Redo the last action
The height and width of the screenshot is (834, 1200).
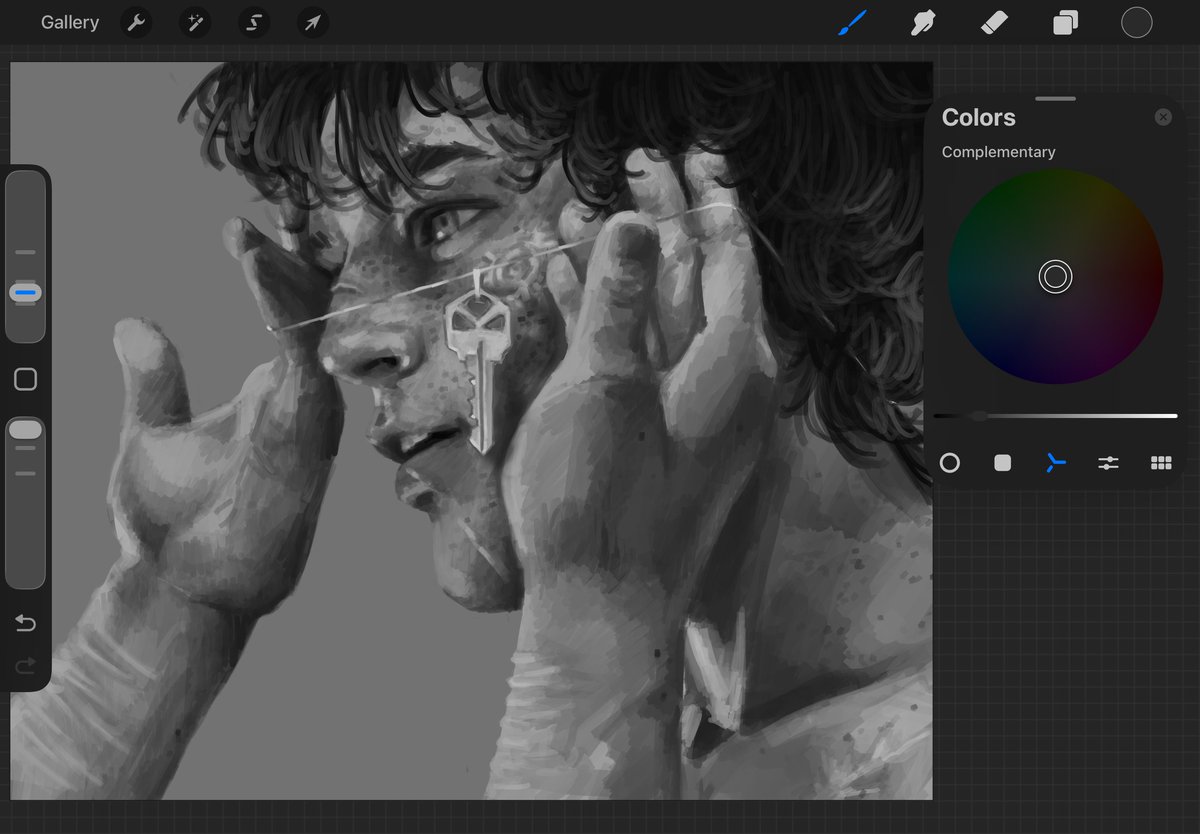[26, 666]
